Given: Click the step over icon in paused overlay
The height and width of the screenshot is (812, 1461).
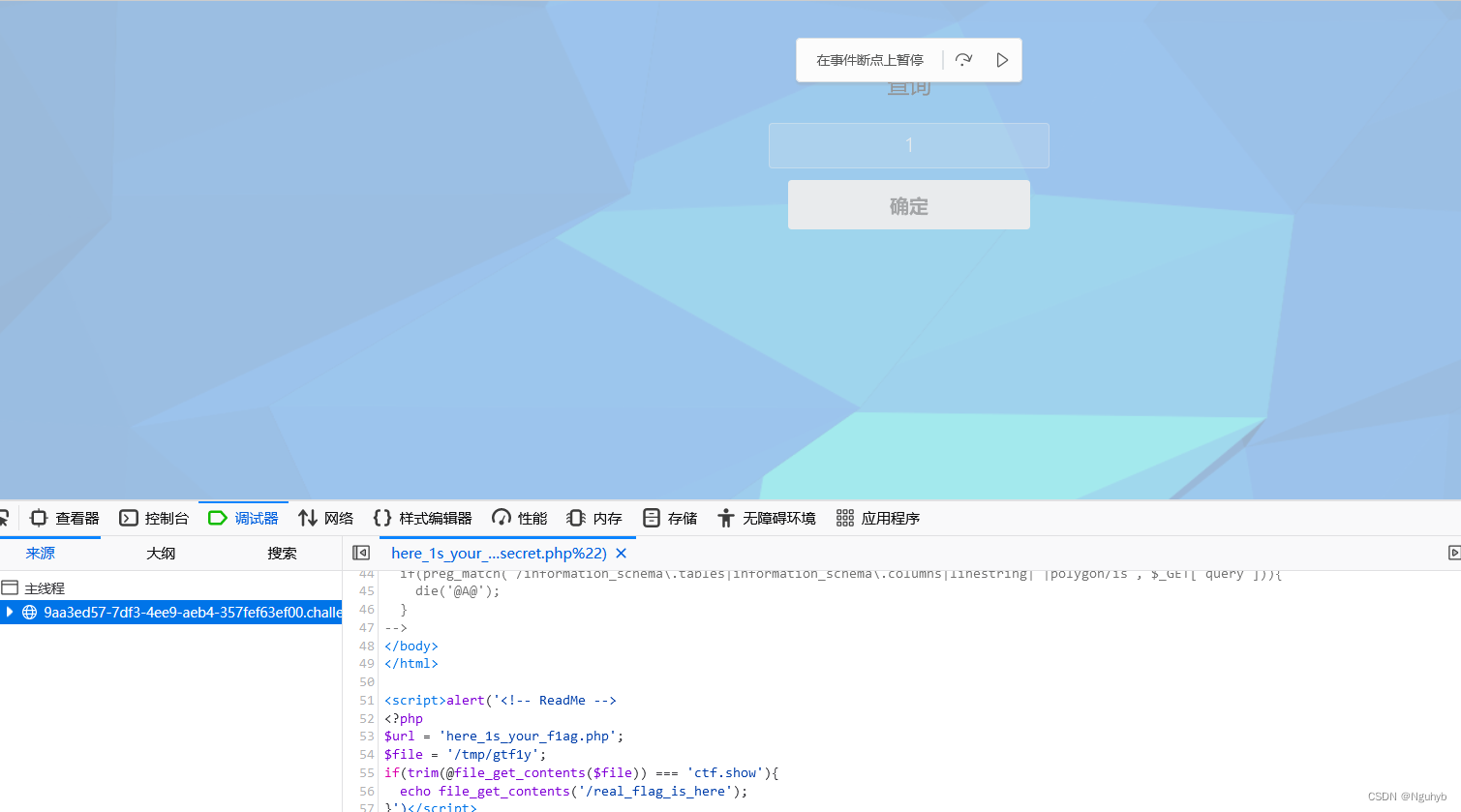Looking at the screenshot, I should pos(963,60).
